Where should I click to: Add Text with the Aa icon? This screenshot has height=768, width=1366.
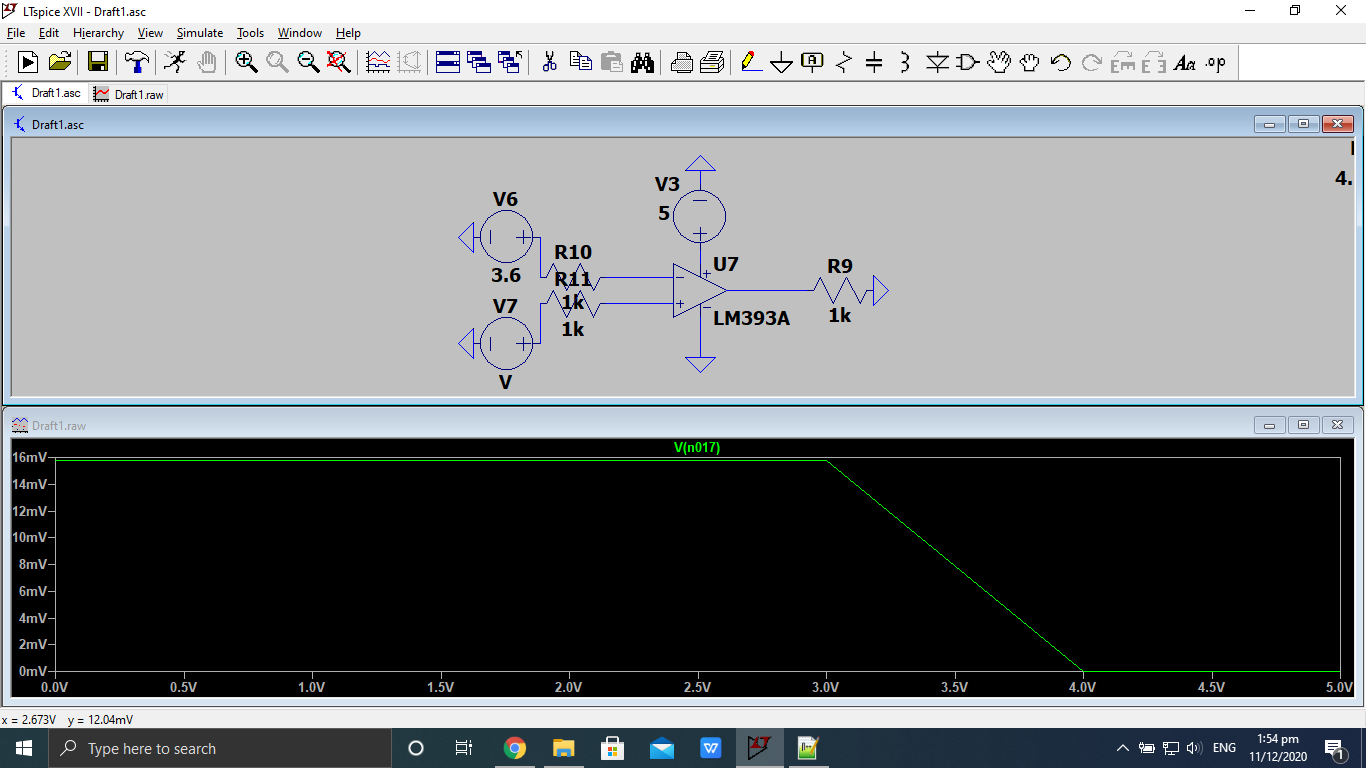click(x=1185, y=62)
